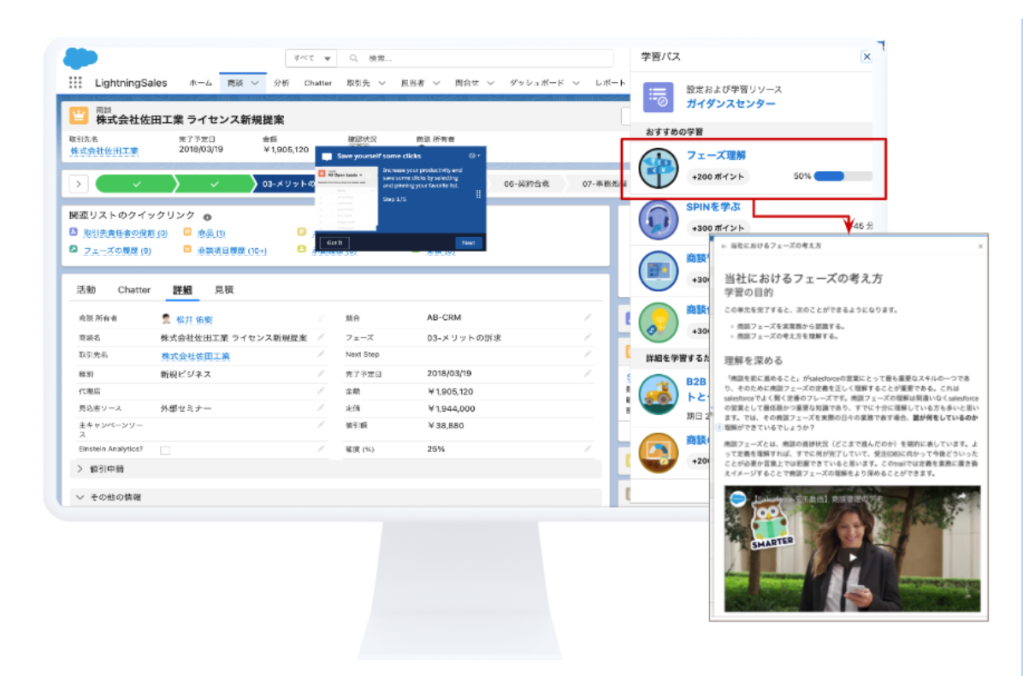
Task: Close the 学習パス panel
Action: [x=866, y=57]
